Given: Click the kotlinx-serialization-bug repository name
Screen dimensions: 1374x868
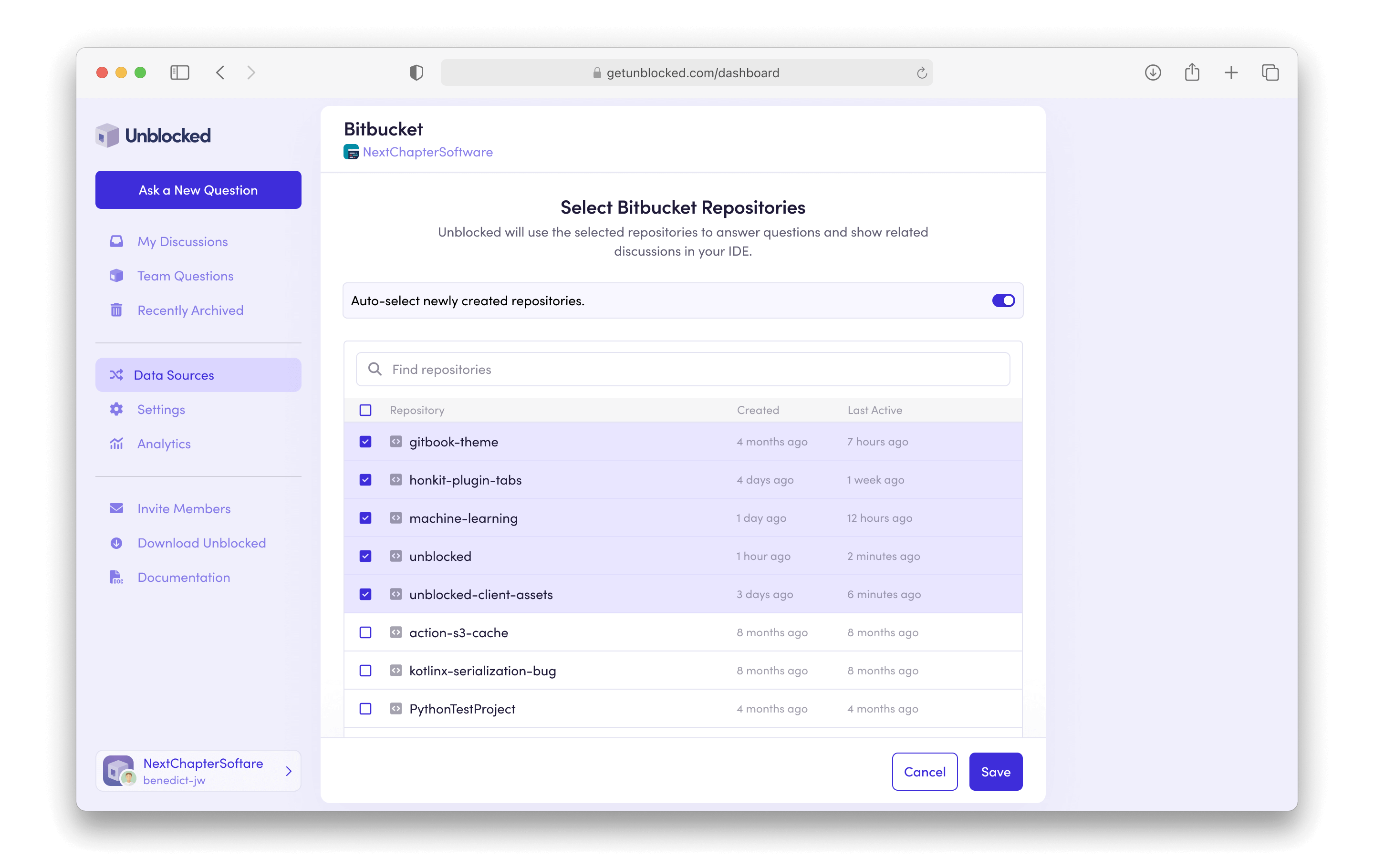Looking at the screenshot, I should click(483, 671).
